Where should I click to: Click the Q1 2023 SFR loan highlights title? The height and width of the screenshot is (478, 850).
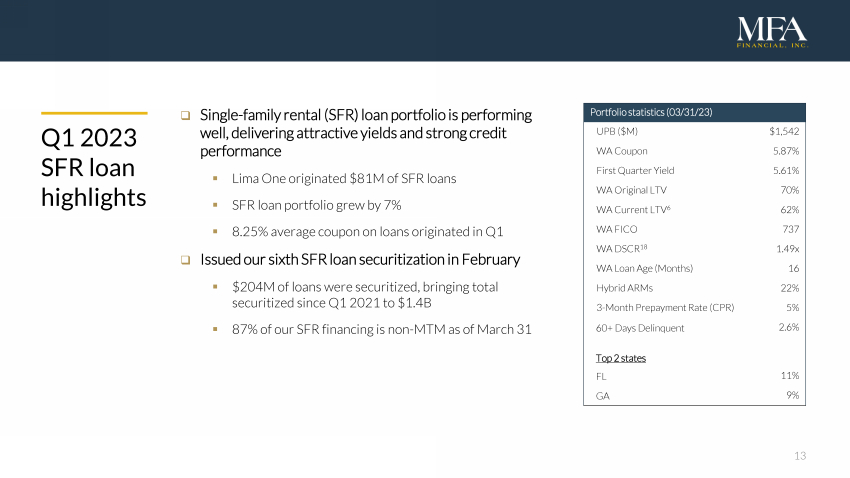93,166
